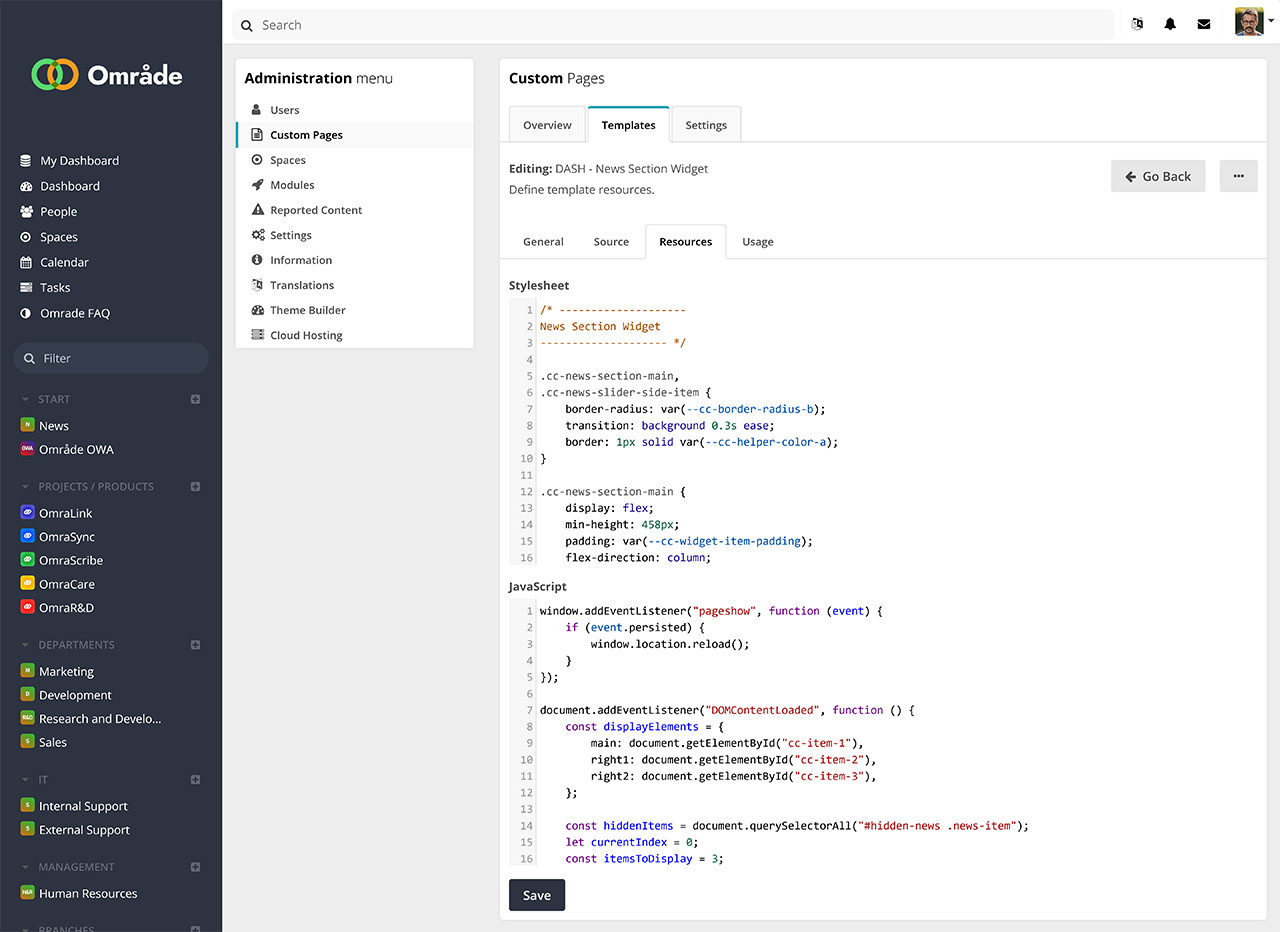Click the language translate icon in top bar

click(1137, 25)
